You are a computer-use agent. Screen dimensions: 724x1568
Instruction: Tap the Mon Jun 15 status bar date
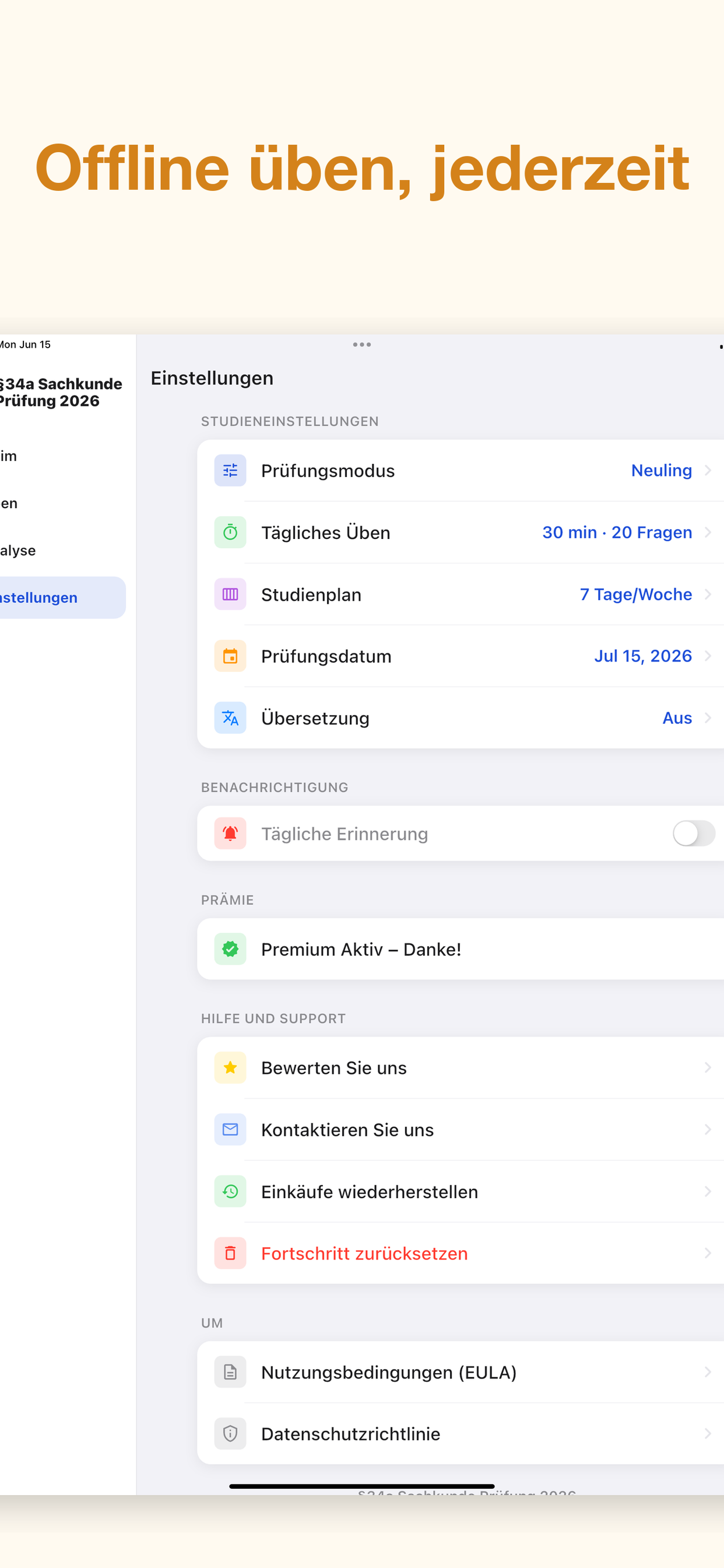pyautogui.click(x=26, y=345)
